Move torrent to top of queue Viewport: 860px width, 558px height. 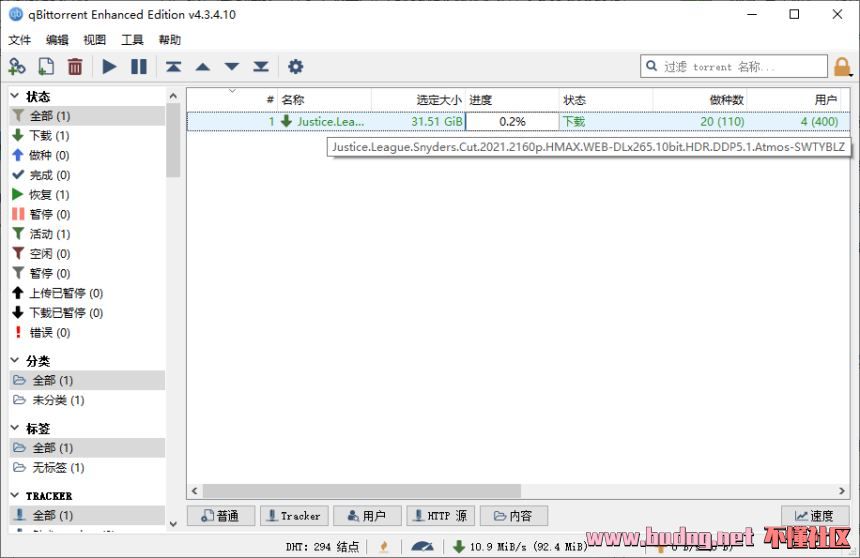[x=173, y=67]
